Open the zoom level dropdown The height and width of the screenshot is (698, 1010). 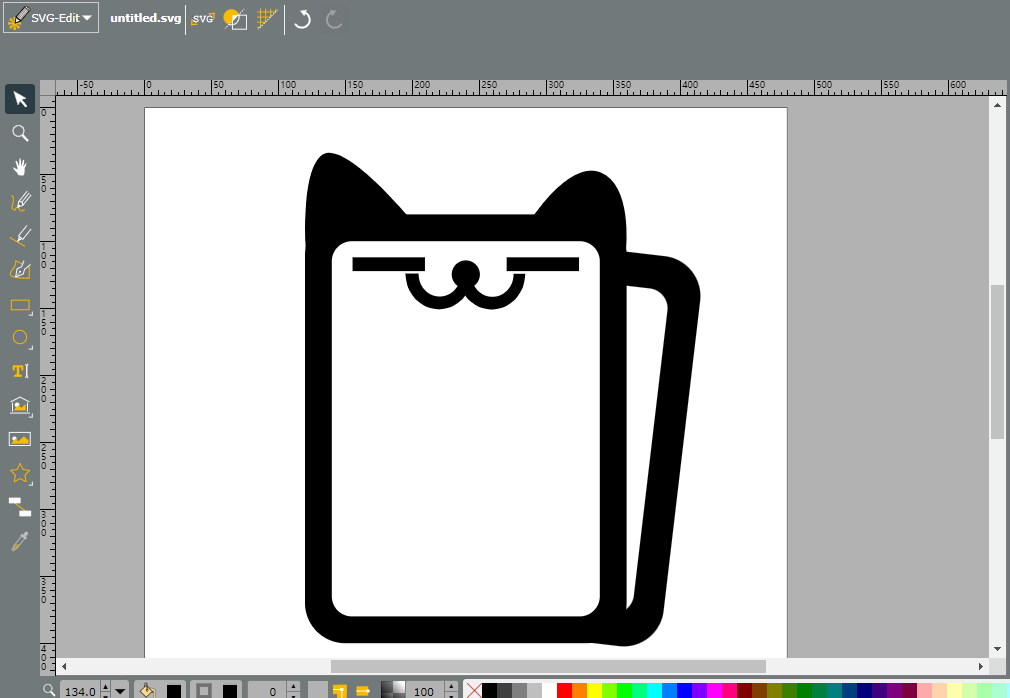(120, 691)
